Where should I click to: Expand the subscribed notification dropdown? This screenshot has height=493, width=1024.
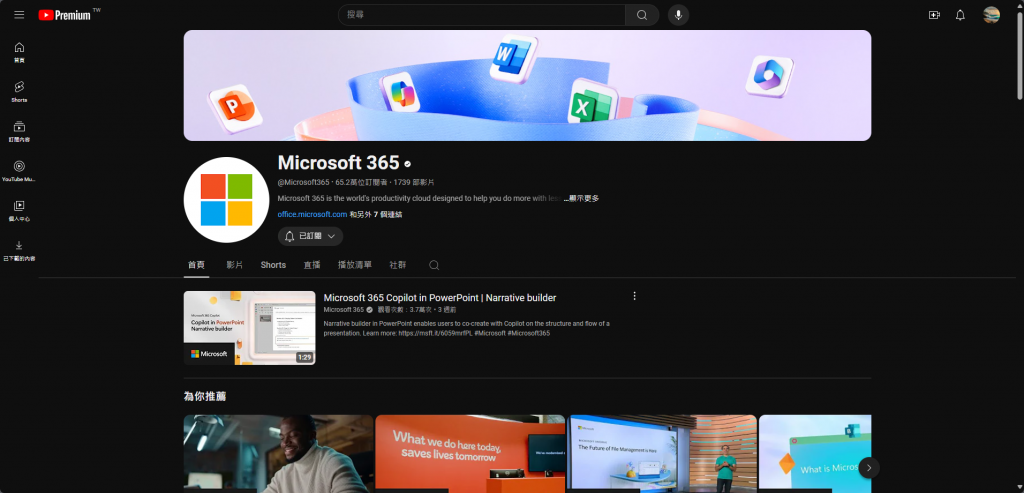click(x=310, y=236)
